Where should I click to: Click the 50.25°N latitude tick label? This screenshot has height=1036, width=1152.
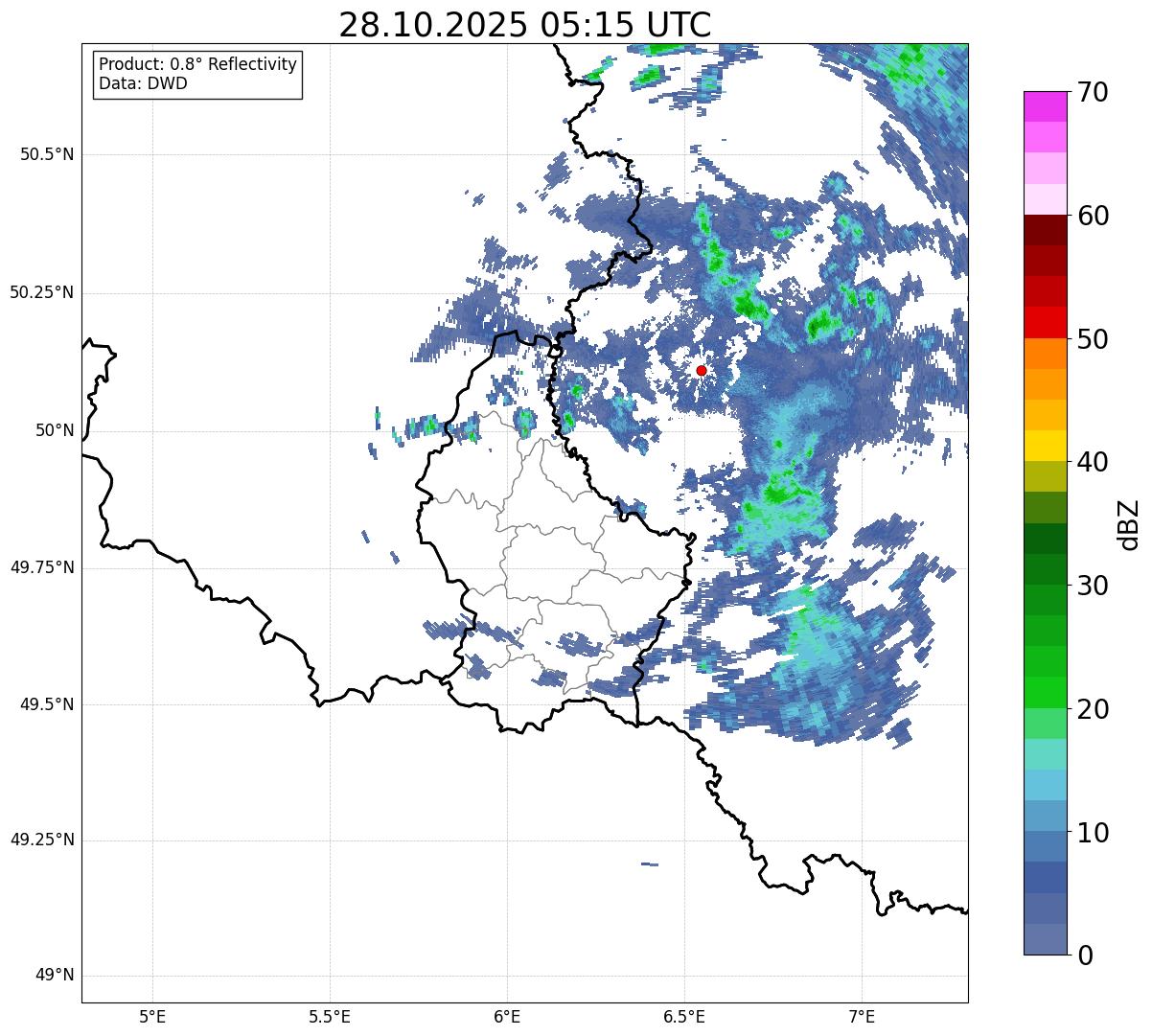(42, 292)
